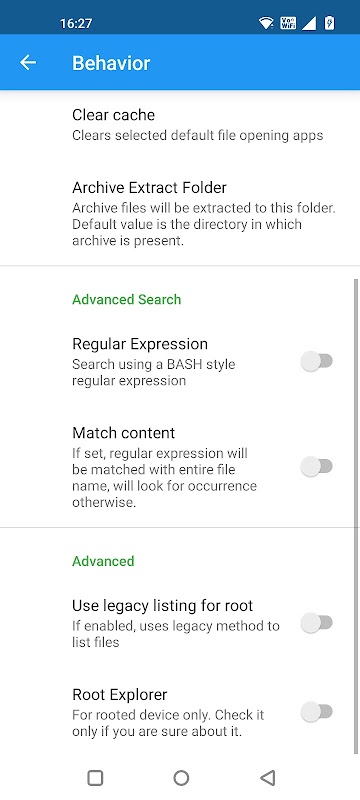Select the Root Explorer setting row
The image size is (360, 800).
[x=180, y=712]
